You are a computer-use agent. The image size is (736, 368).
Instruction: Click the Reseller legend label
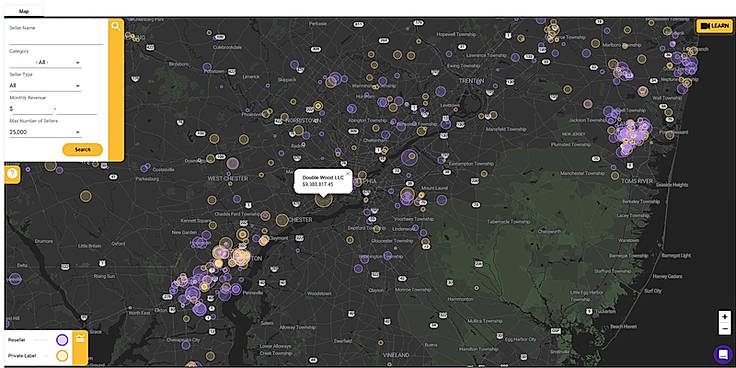coord(16,339)
